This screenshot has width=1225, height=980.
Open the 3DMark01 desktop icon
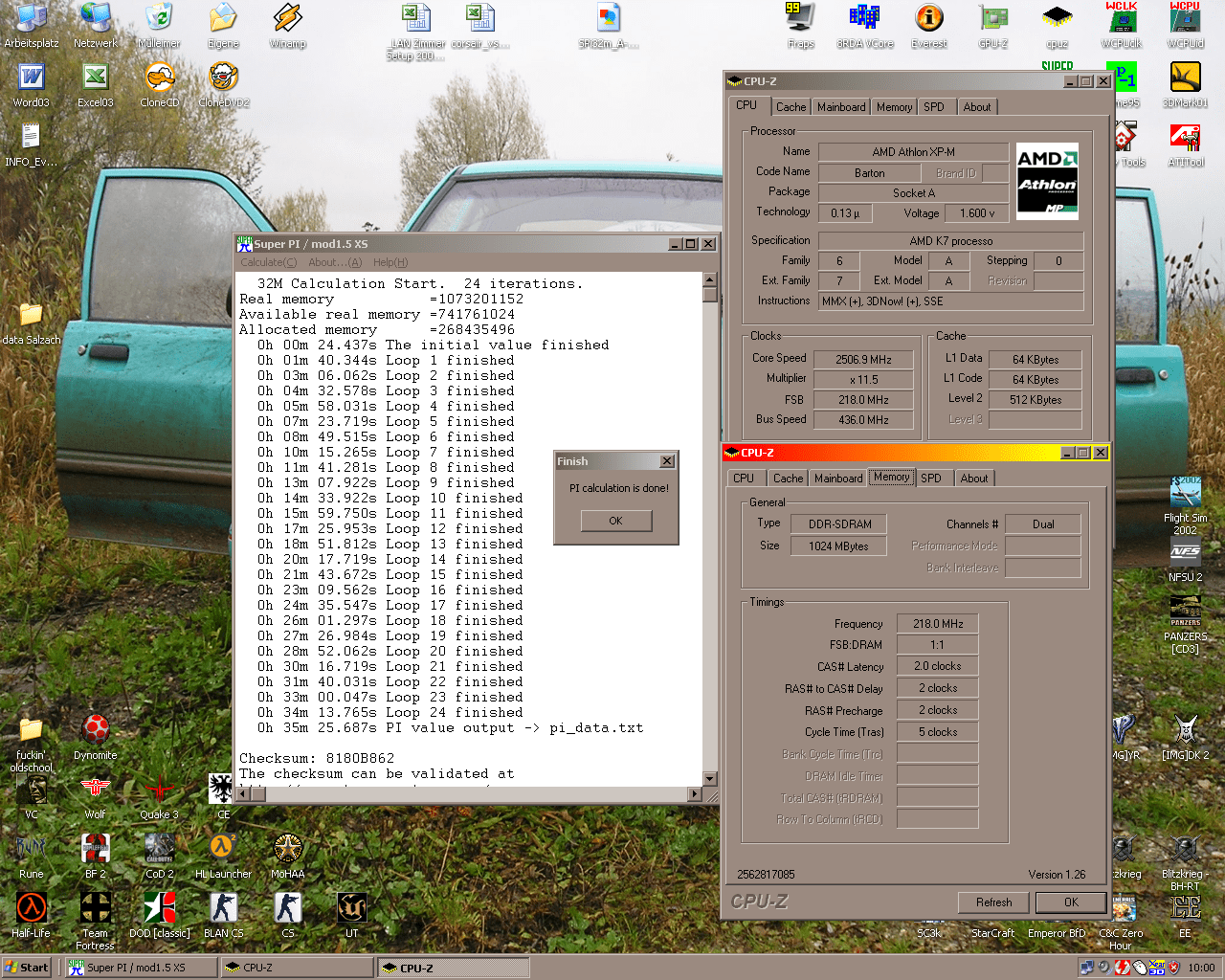click(x=1185, y=84)
